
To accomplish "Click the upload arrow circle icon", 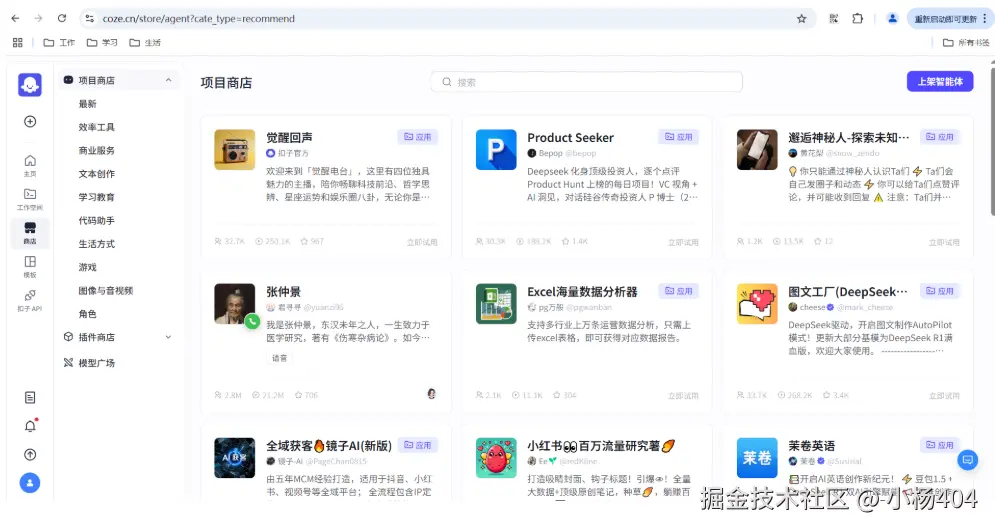I will (x=30, y=455).
